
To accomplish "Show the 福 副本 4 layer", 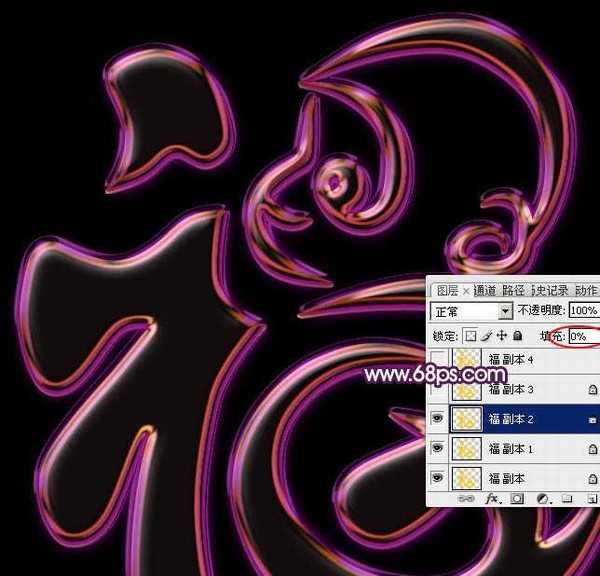I will coord(438,359).
